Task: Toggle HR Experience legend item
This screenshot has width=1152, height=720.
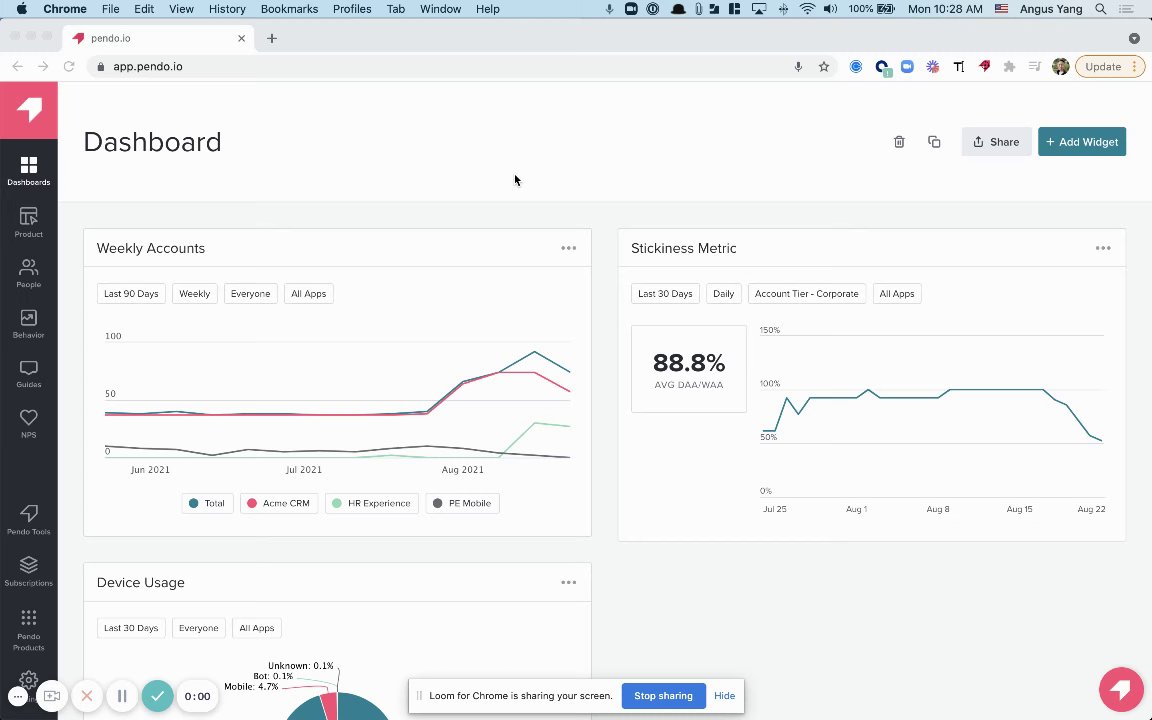Action: [x=372, y=503]
